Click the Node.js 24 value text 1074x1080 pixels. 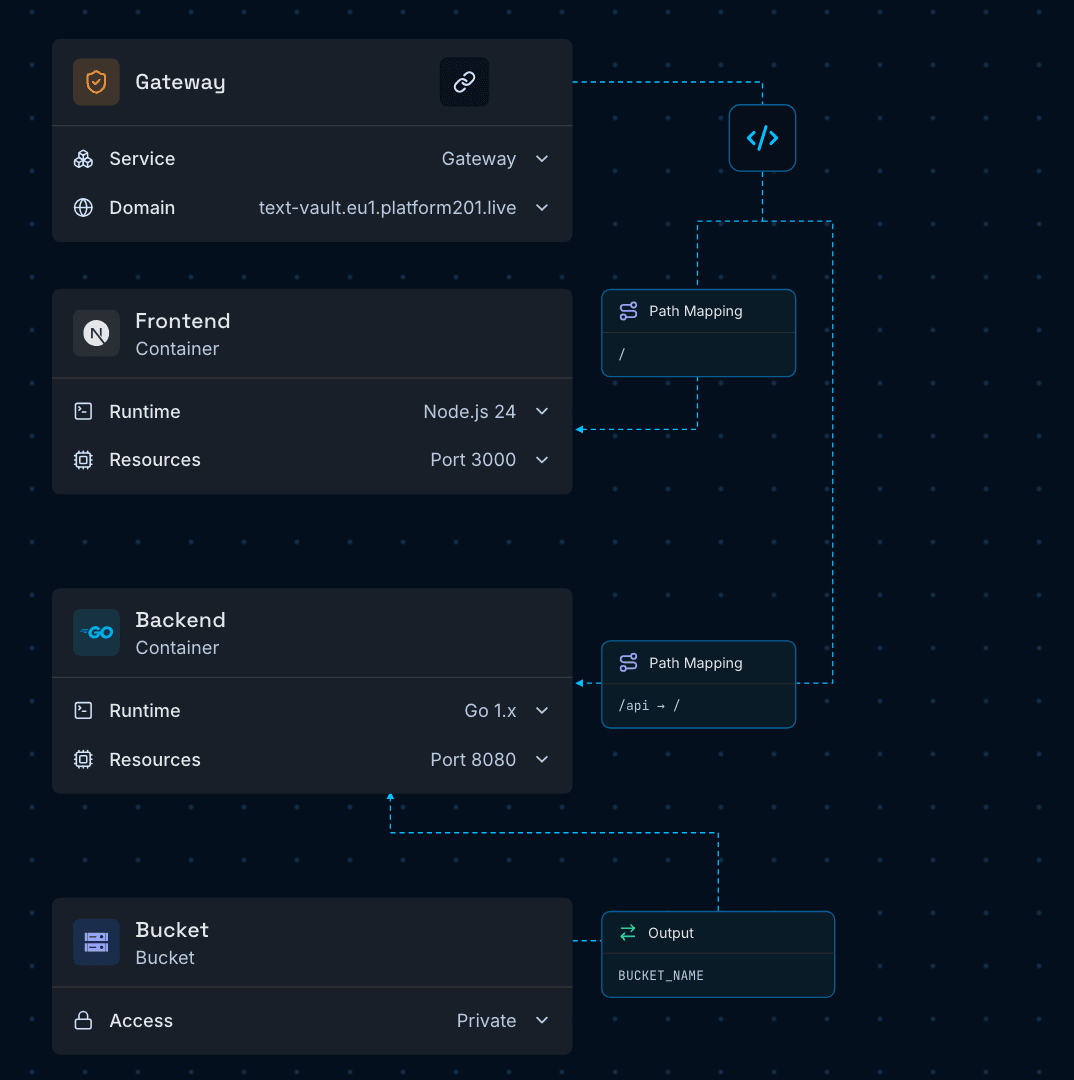470,411
